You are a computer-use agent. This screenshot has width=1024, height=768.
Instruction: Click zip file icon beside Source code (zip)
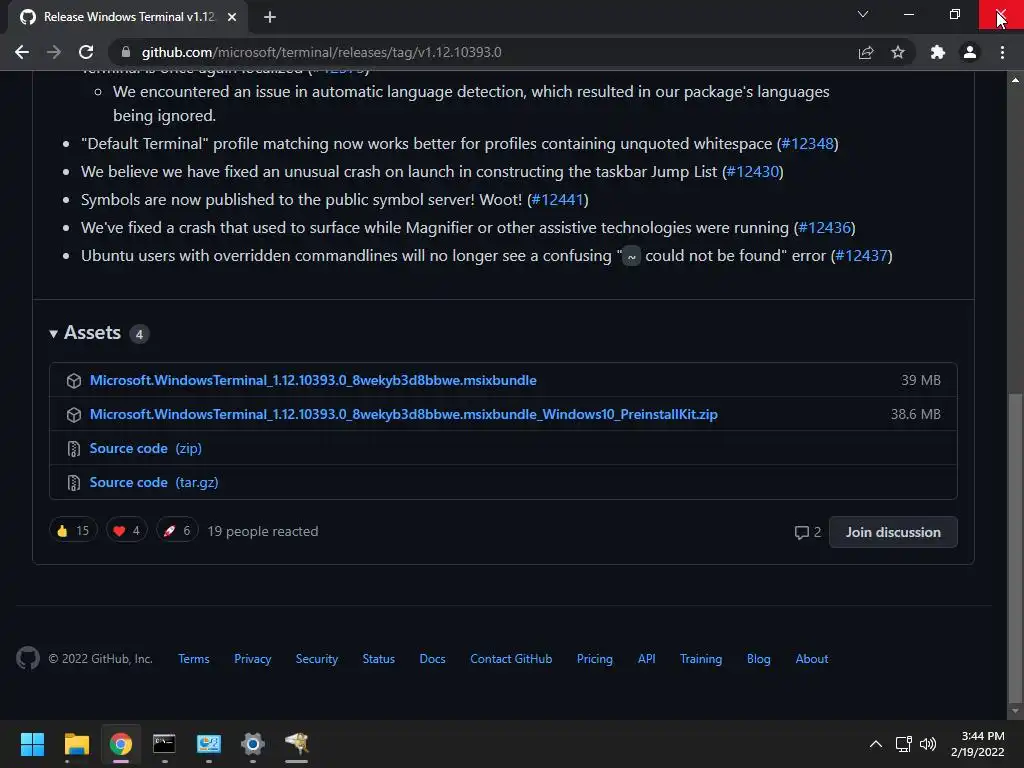point(74,449)
